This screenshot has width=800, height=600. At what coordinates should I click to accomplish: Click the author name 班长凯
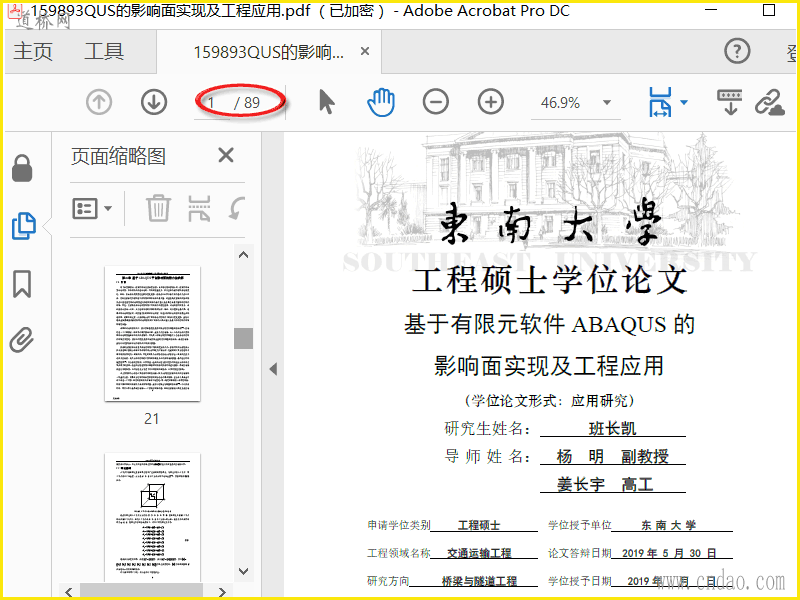point(612,429)
